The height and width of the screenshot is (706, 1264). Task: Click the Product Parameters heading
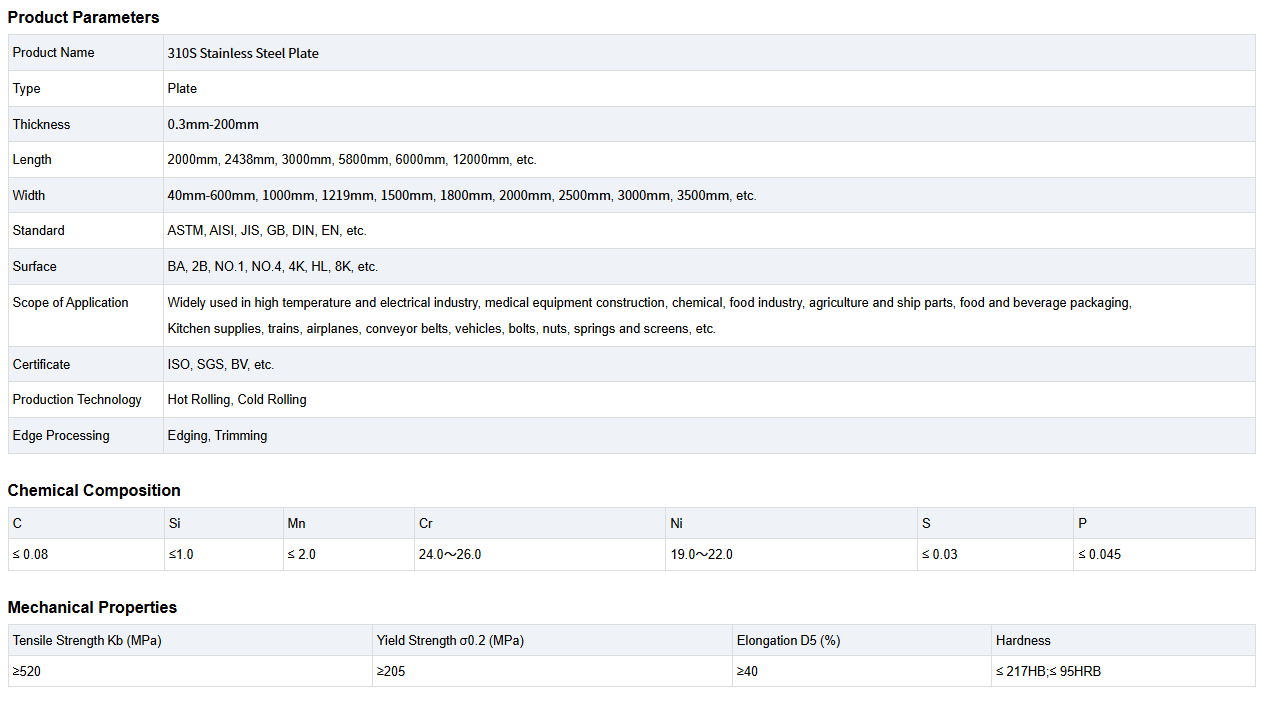click(x=83, y=17)
